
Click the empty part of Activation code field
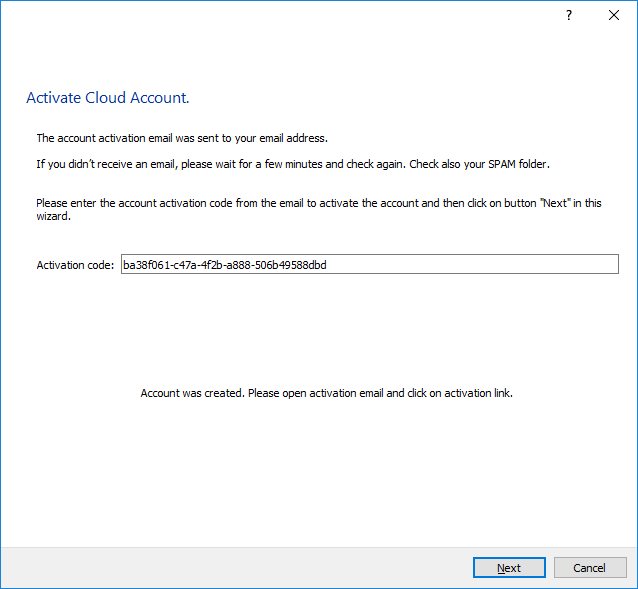coord(480,264)
